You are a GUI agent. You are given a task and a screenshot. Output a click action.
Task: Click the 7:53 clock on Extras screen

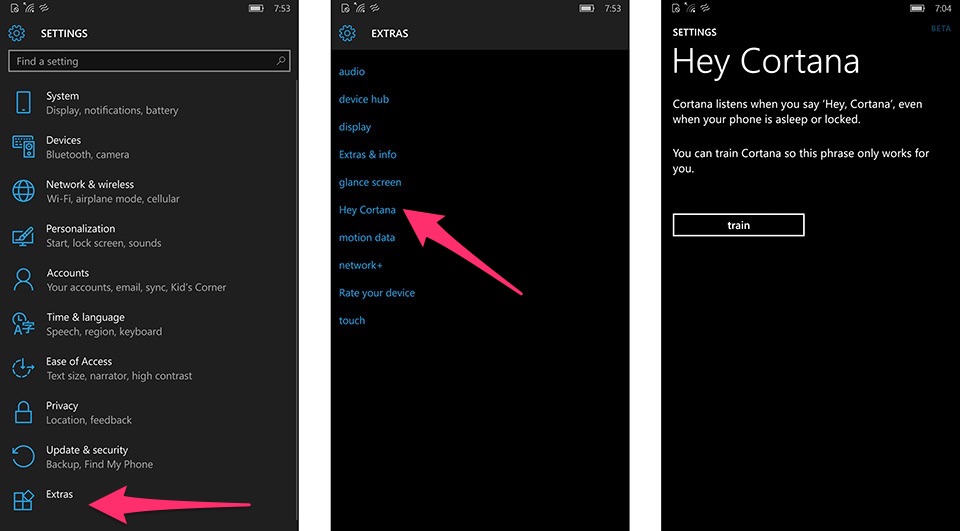click(612, 9)
